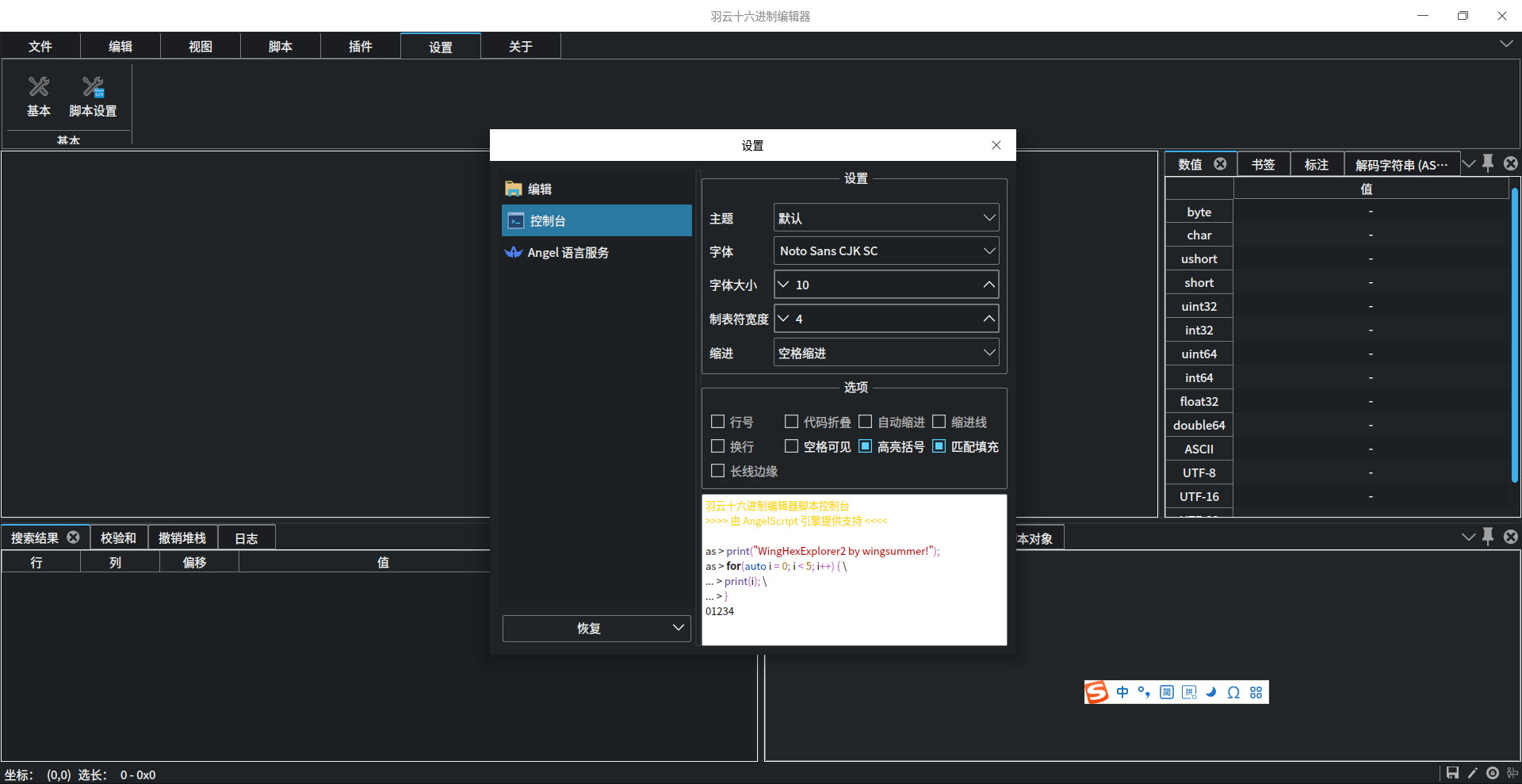Viewport: 1522px width, 784px height.
Task: Switch to the 书签 panel tab
Action: [x=1264, y=164]
